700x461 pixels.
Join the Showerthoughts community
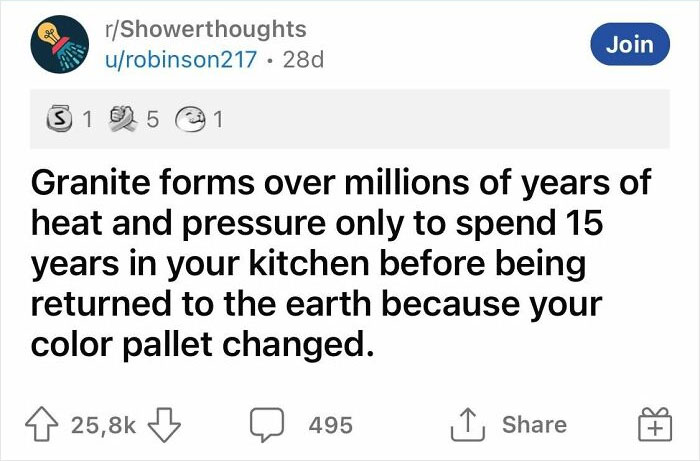630,44
